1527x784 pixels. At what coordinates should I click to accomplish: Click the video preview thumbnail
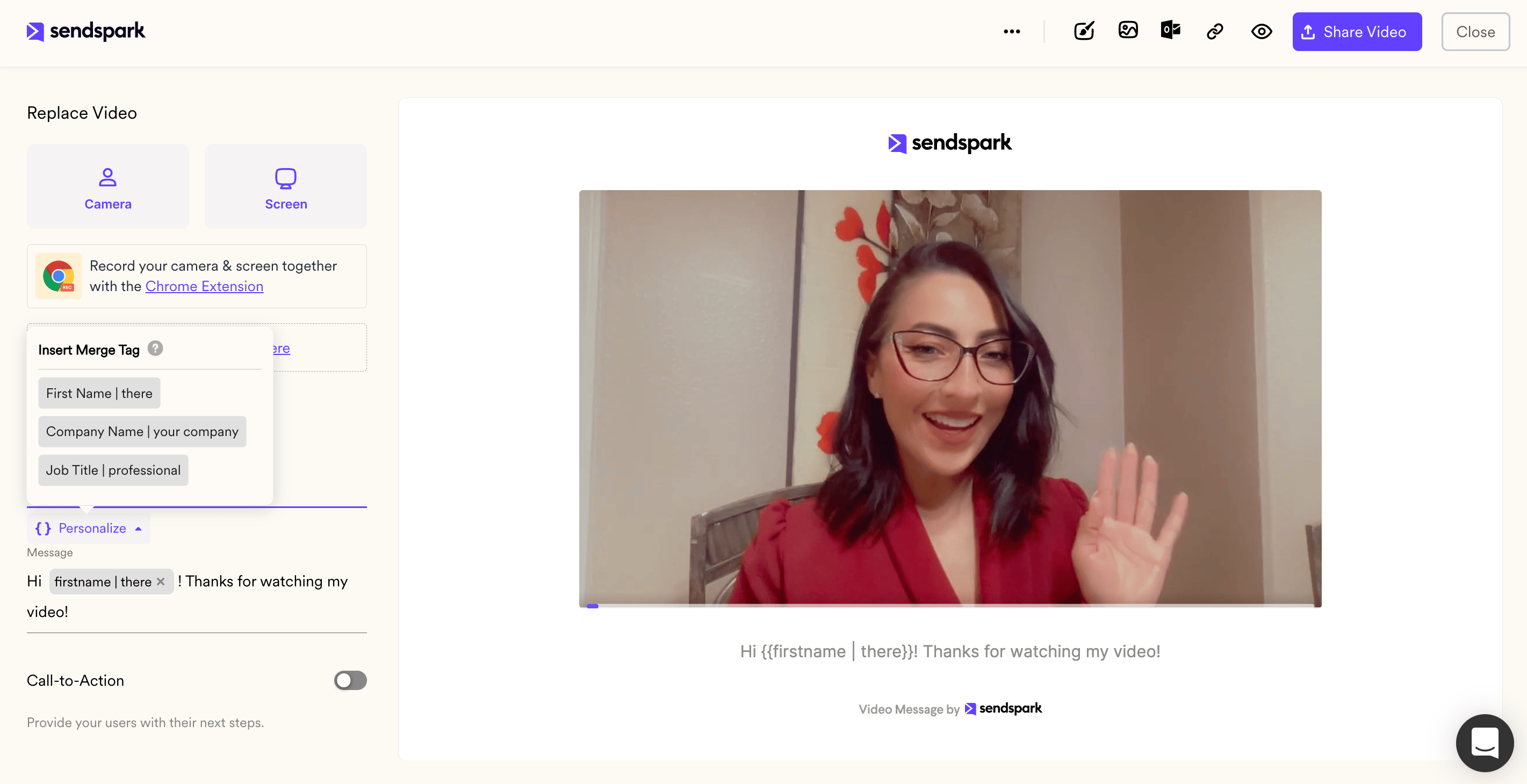[x=949, y=398]
